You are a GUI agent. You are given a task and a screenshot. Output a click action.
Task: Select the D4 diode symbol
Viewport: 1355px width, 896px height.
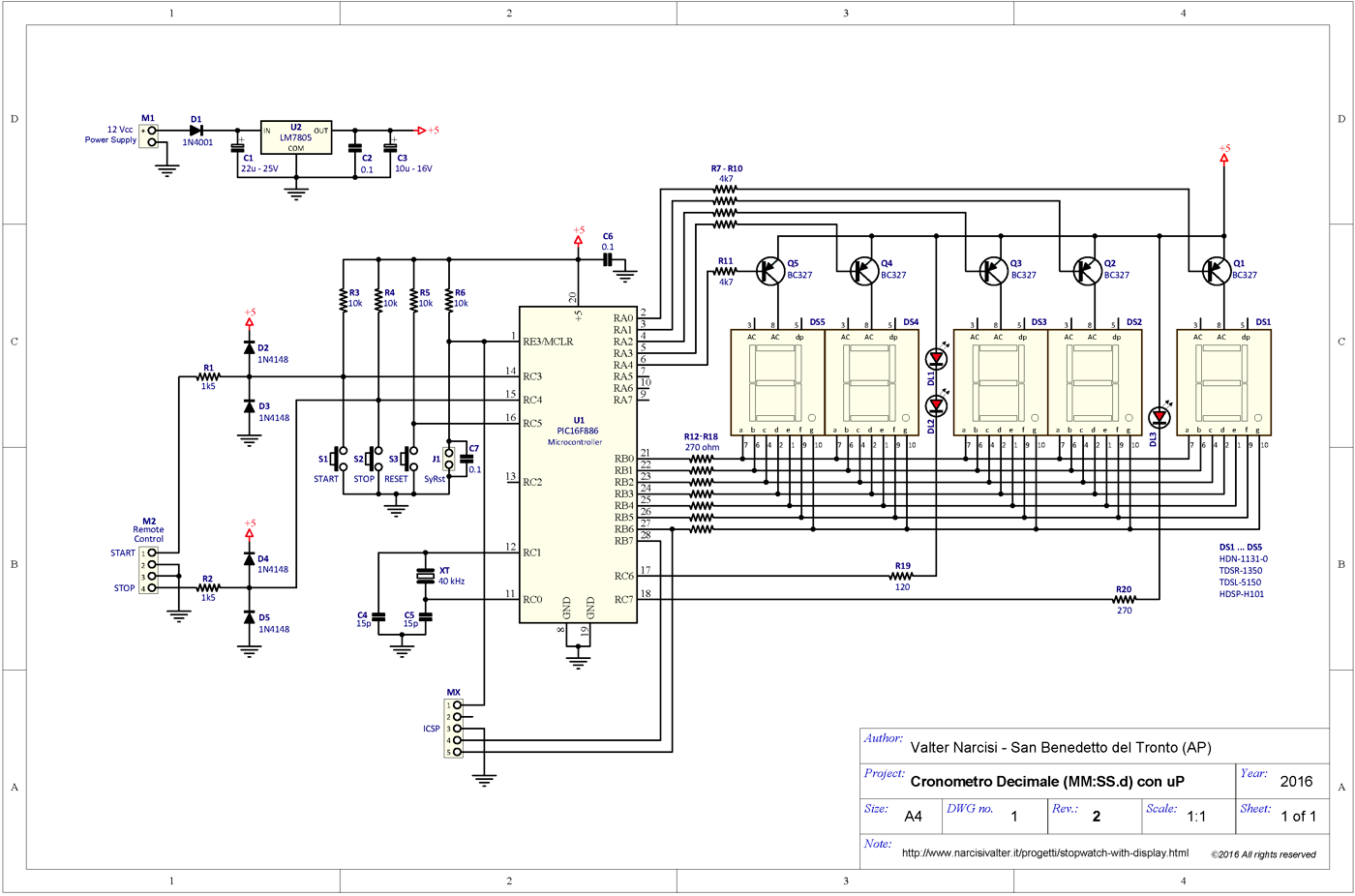coord(250,558)
